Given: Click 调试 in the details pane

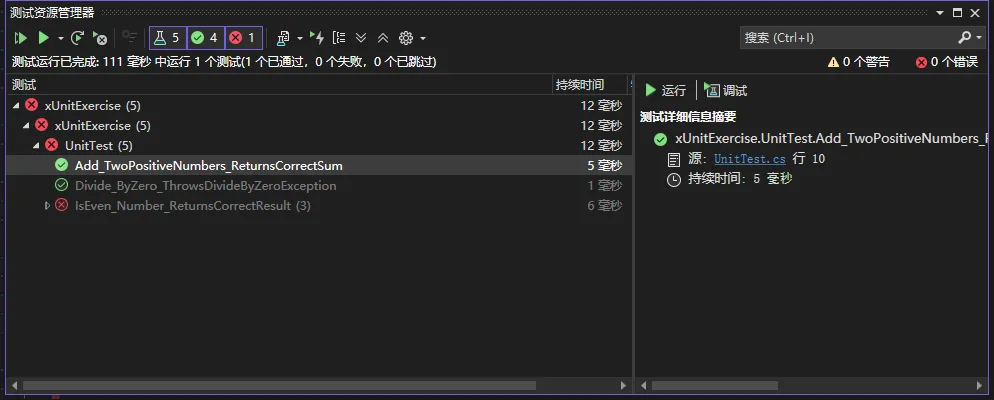Looking at the screenshot, I should click(x=725, y=91).
